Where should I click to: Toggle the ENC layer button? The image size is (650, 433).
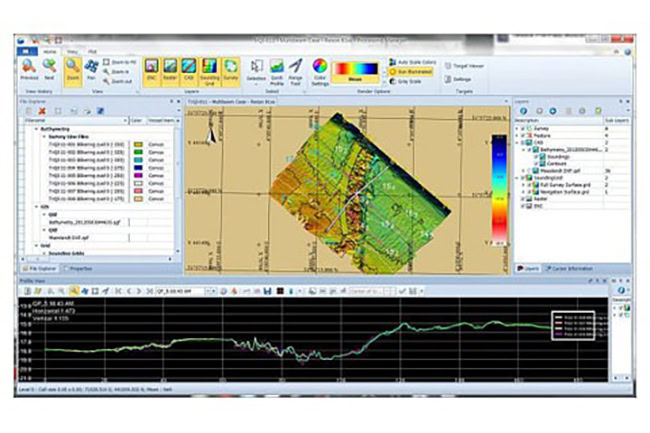click(x=151, y=70)
